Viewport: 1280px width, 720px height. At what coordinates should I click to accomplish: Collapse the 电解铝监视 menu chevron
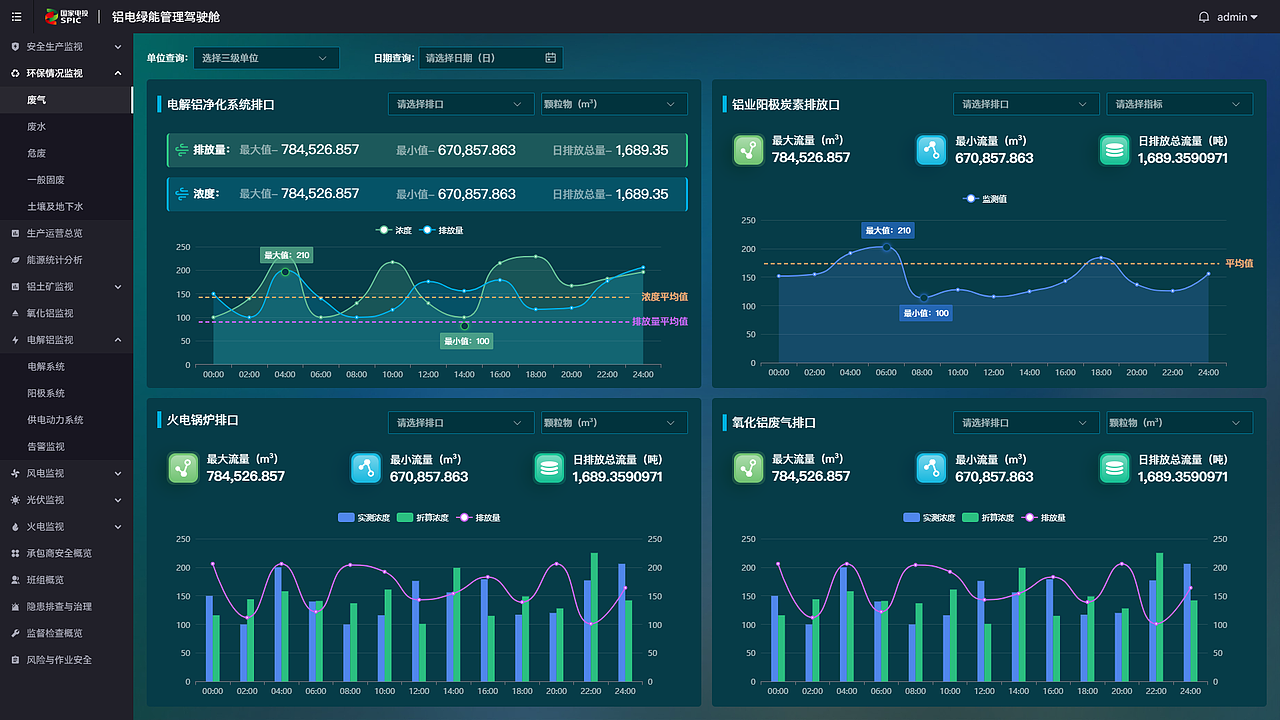click(118, 340)
